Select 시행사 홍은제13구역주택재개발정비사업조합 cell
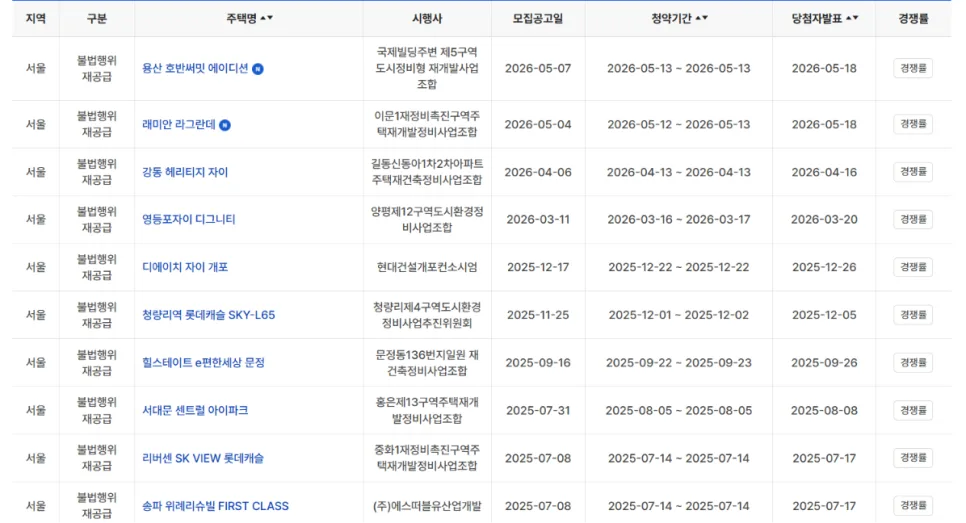Viewport: 966px width, 523px height. coord(427,410)
